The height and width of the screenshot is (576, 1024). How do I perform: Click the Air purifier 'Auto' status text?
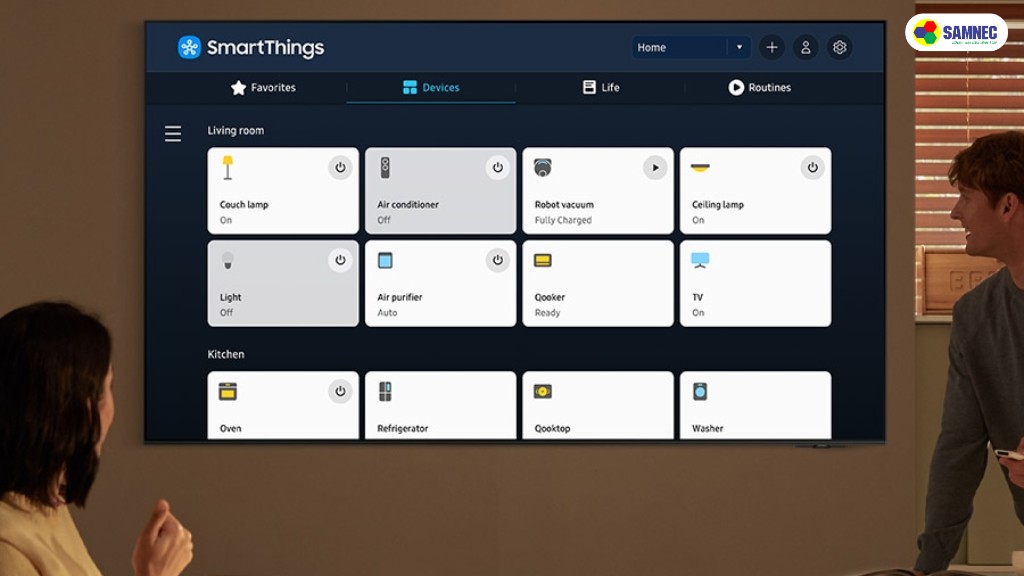point(387,313)
